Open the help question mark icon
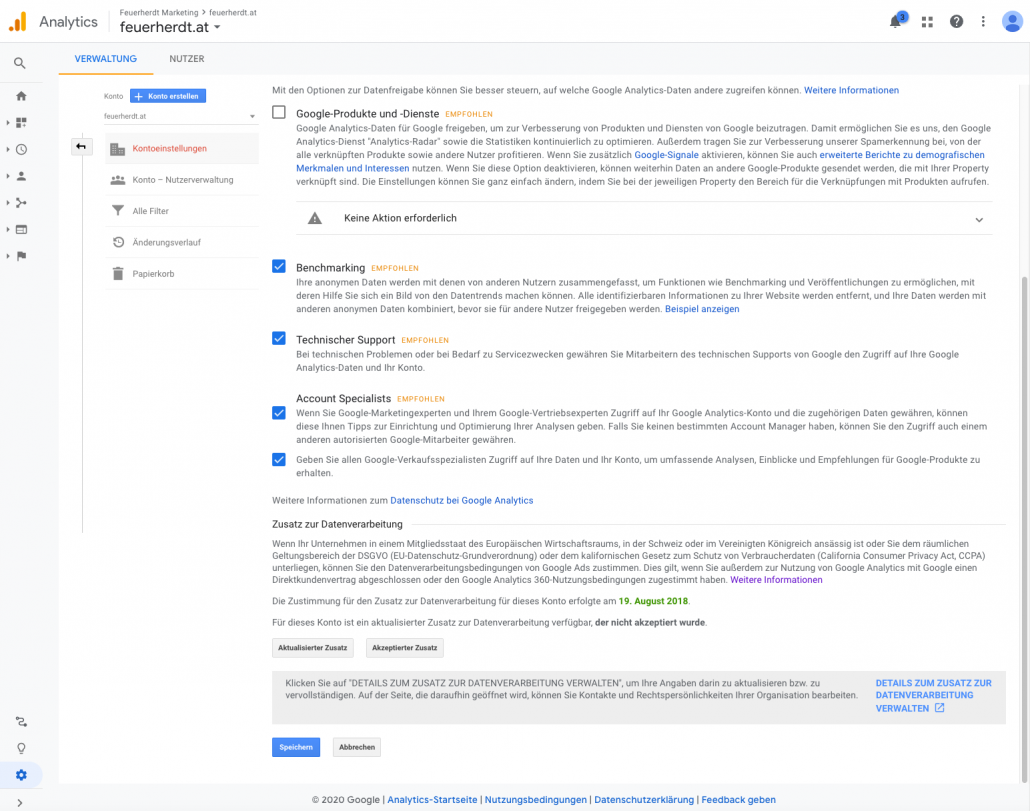This screenshot has height=811, width=1030. click(956, 22)
